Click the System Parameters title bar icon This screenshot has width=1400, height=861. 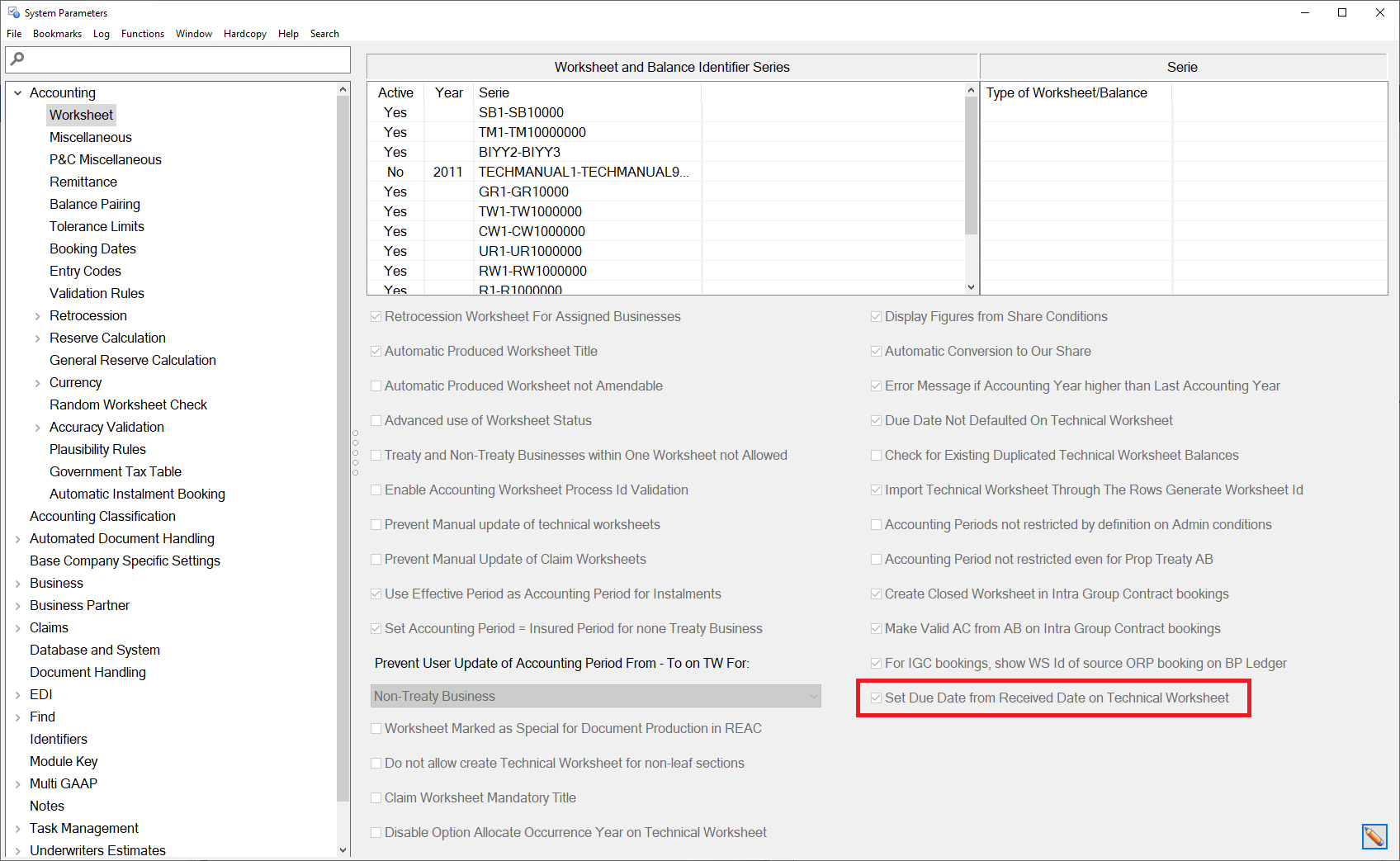(x=13, y=12)
